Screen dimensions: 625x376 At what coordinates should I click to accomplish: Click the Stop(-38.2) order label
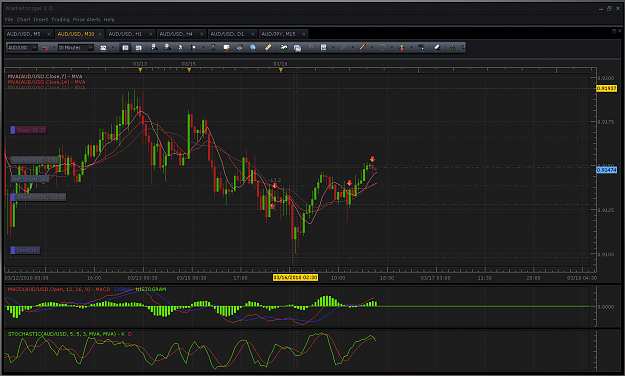click(28, 130)
